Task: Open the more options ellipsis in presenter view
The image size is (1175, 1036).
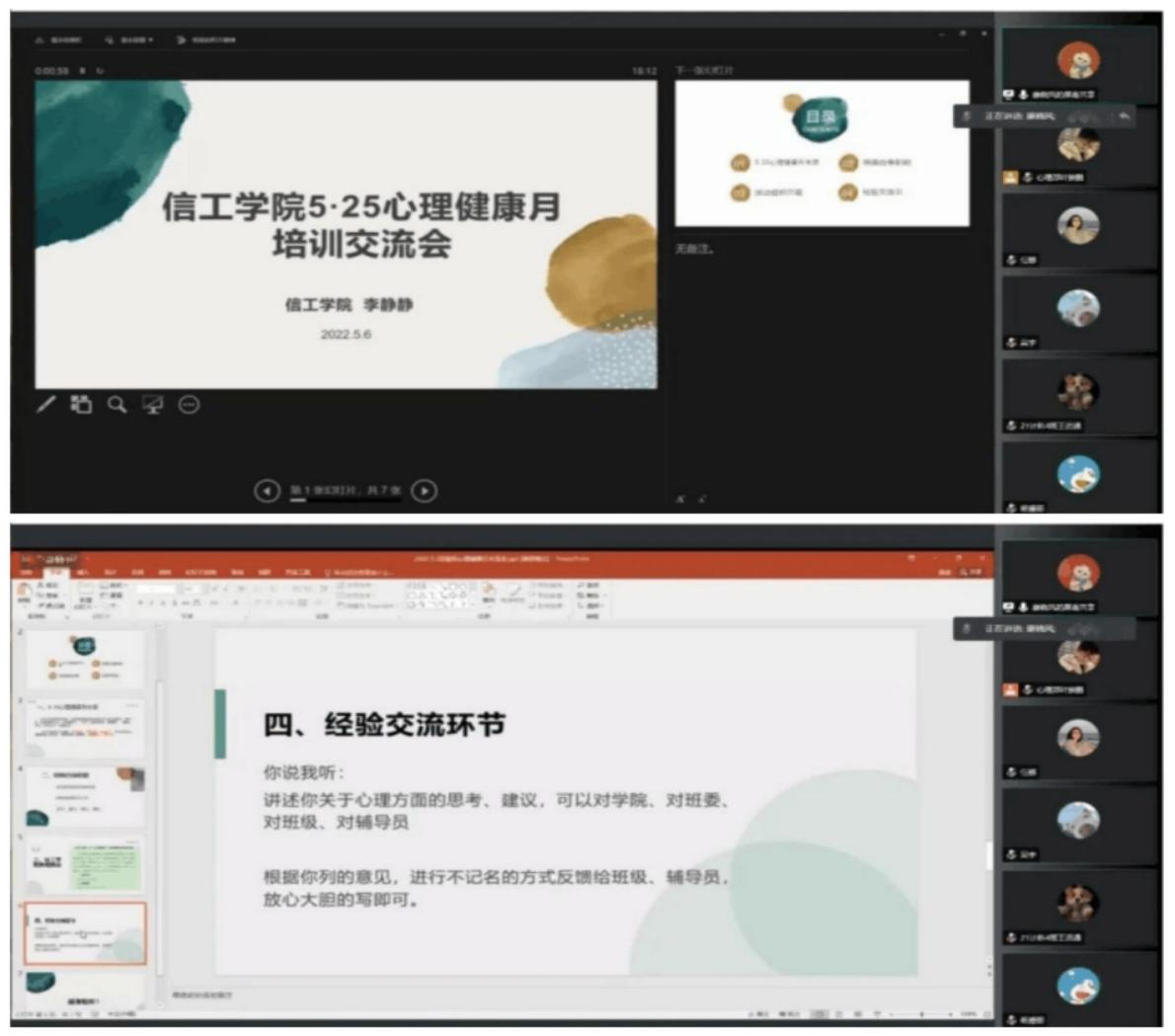Action: click(189, 405)
